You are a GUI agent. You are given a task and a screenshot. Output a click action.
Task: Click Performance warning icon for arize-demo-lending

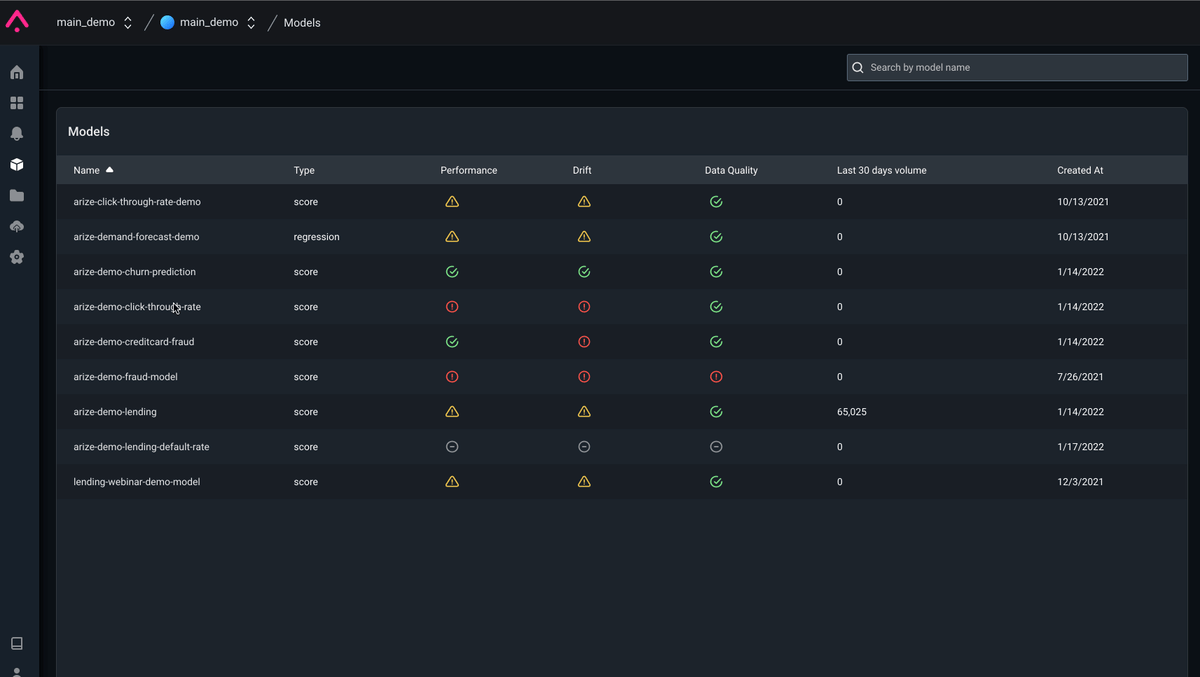tap(452, 412)
